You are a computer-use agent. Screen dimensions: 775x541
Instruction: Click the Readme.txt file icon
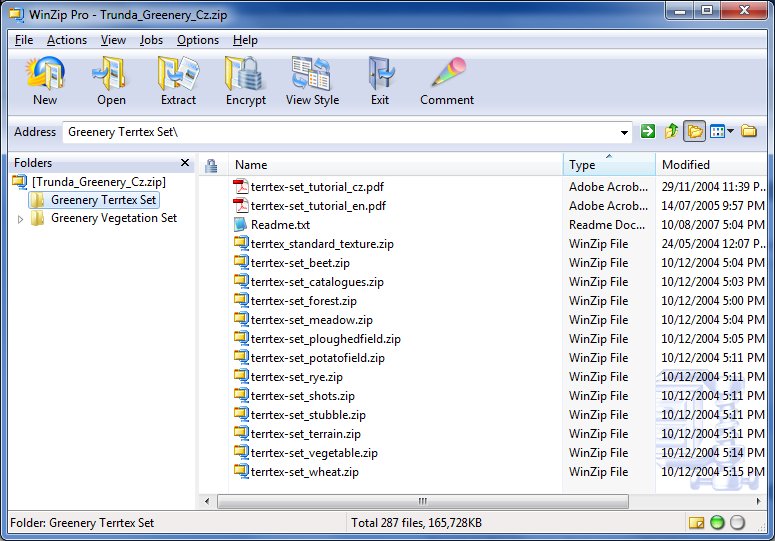click(x=241, y=224)
